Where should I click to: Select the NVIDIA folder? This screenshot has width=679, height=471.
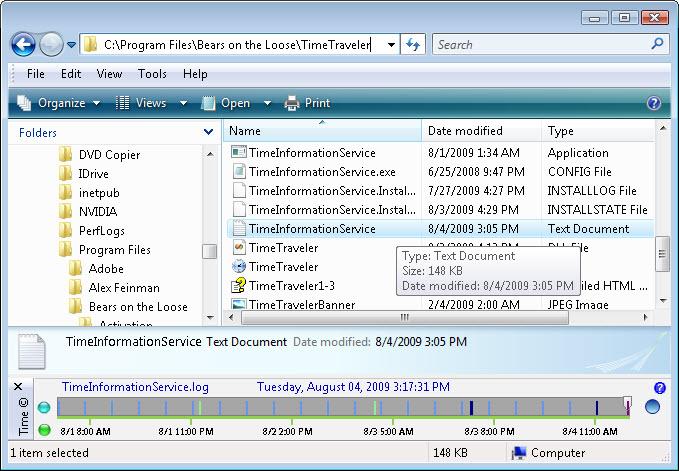click(88, 212)
